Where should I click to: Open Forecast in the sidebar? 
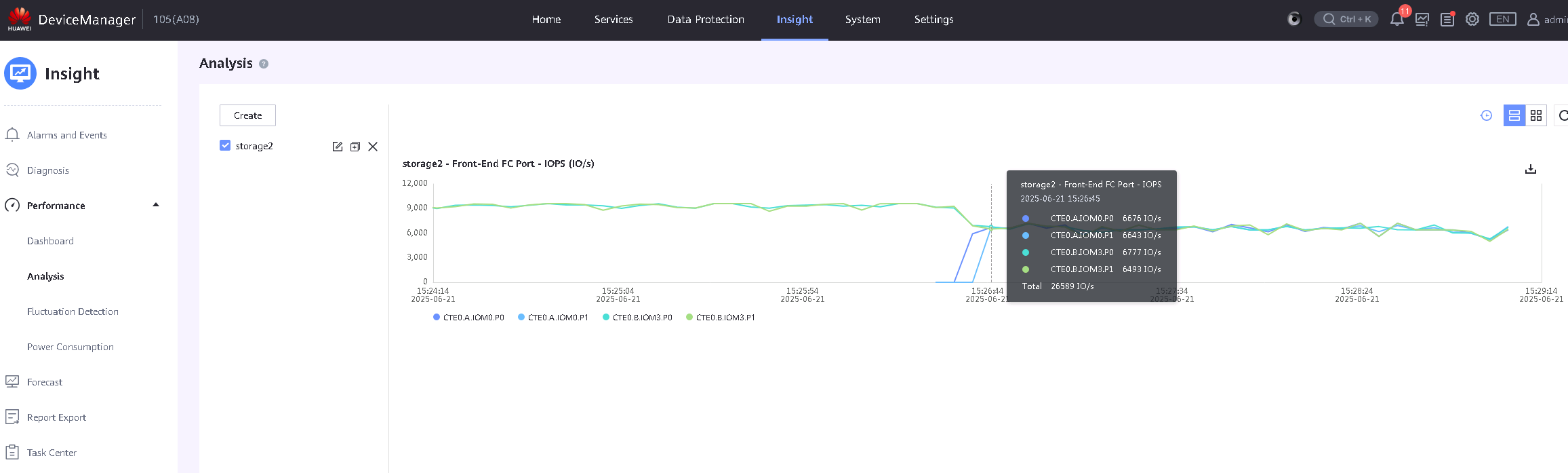tap(45, 382)
